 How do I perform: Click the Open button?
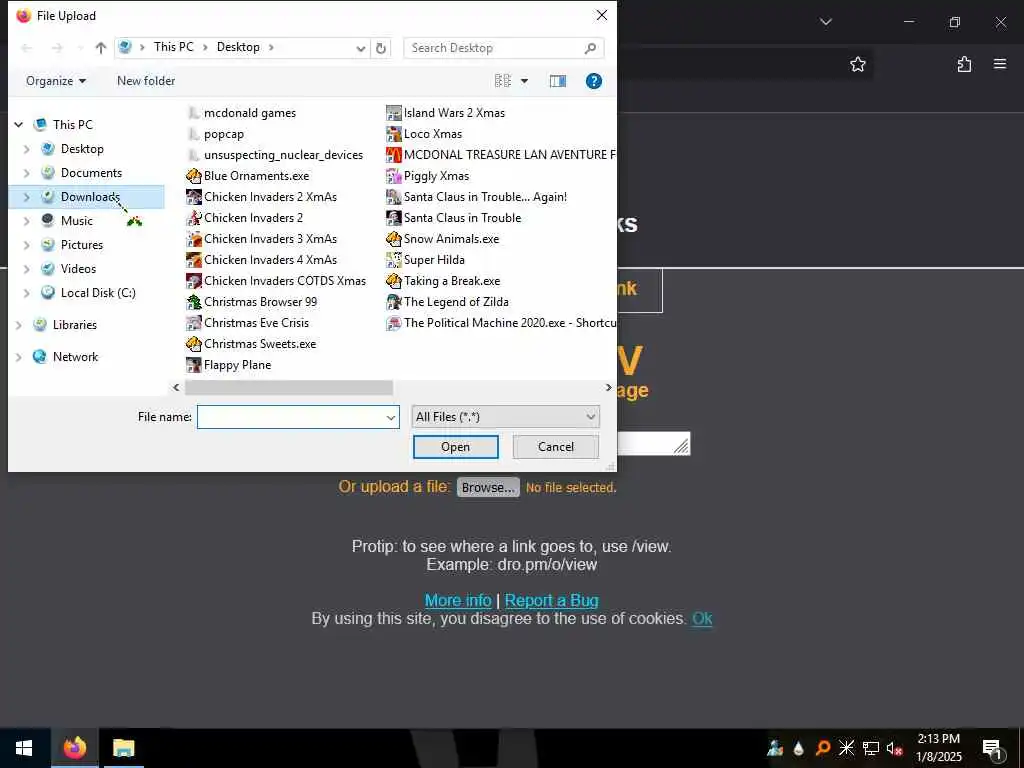[x=455, y=447]
